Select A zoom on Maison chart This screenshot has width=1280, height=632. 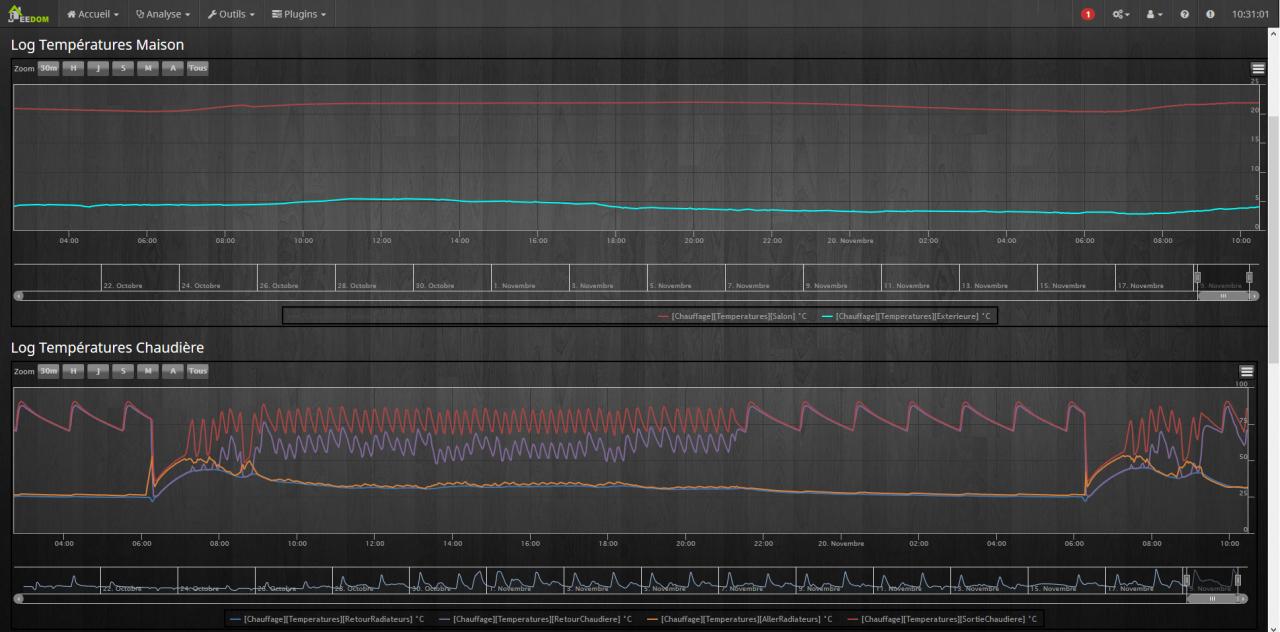tap(173, 68)
